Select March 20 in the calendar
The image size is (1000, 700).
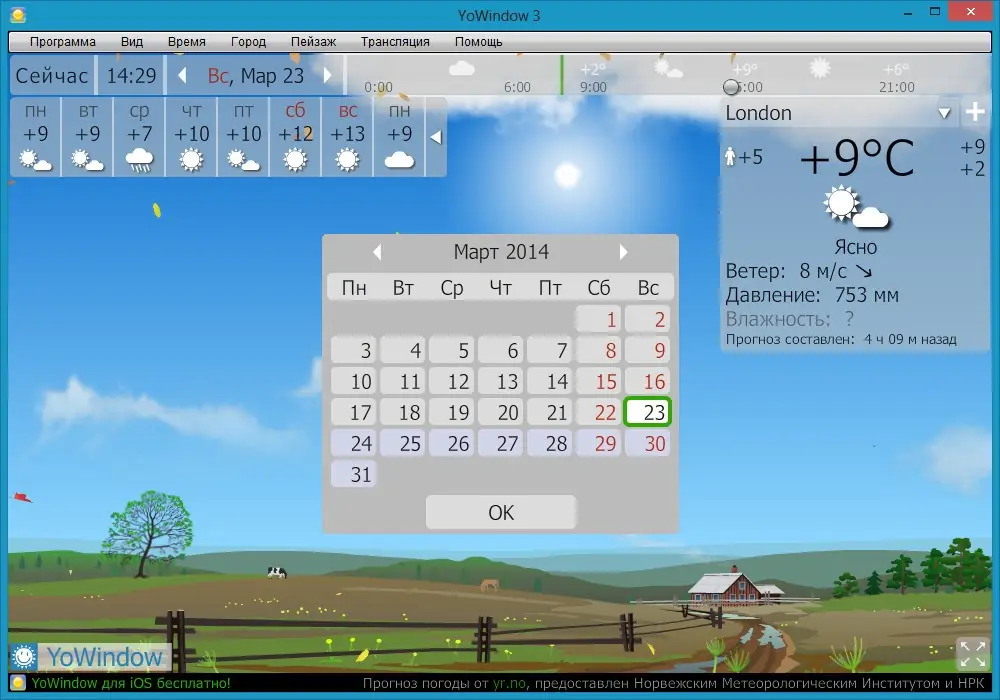pos(500,412)
